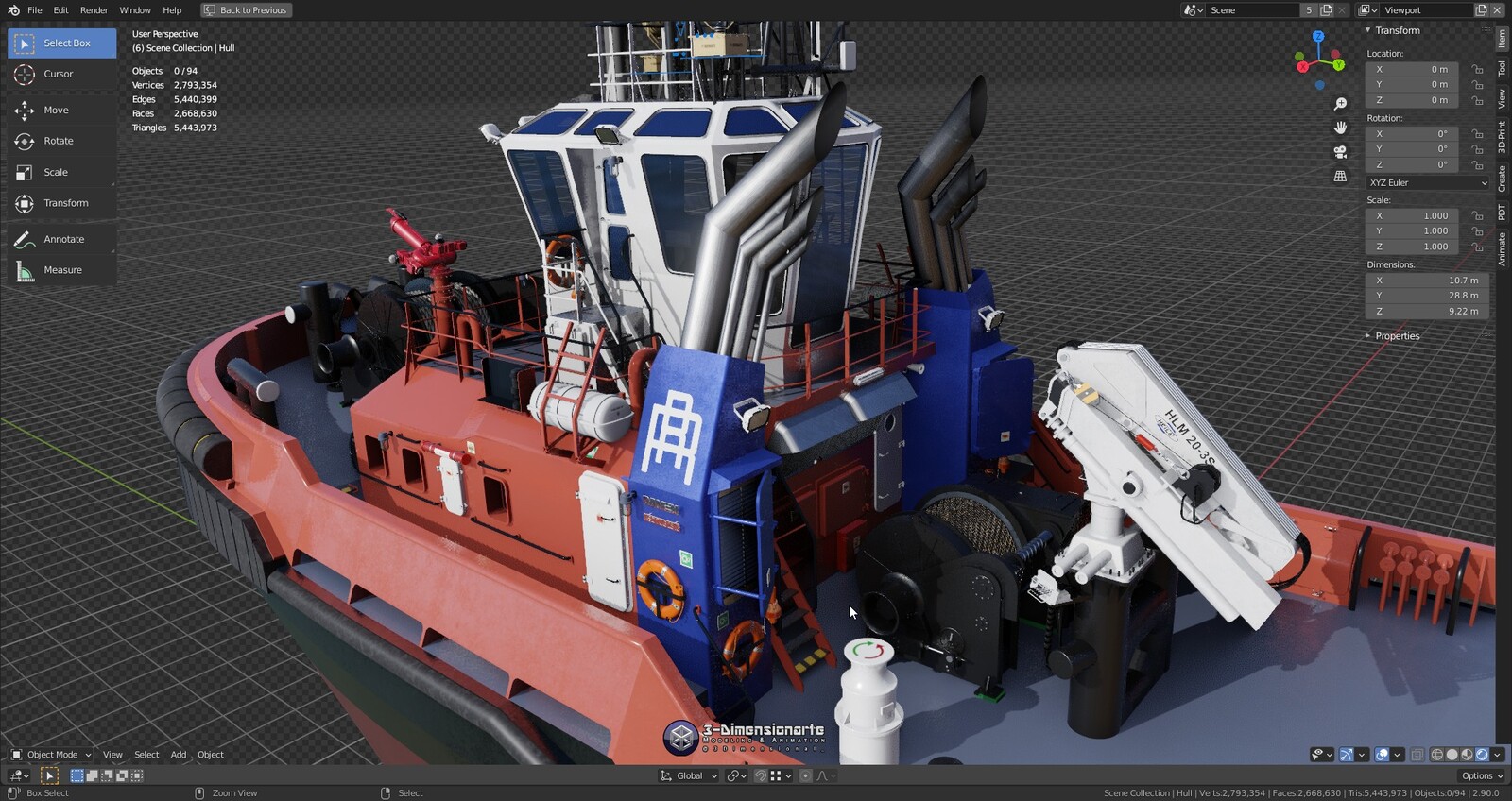Switch to solid shading
Viewport: 1512px width, 801px height.
click(1452, 755)
